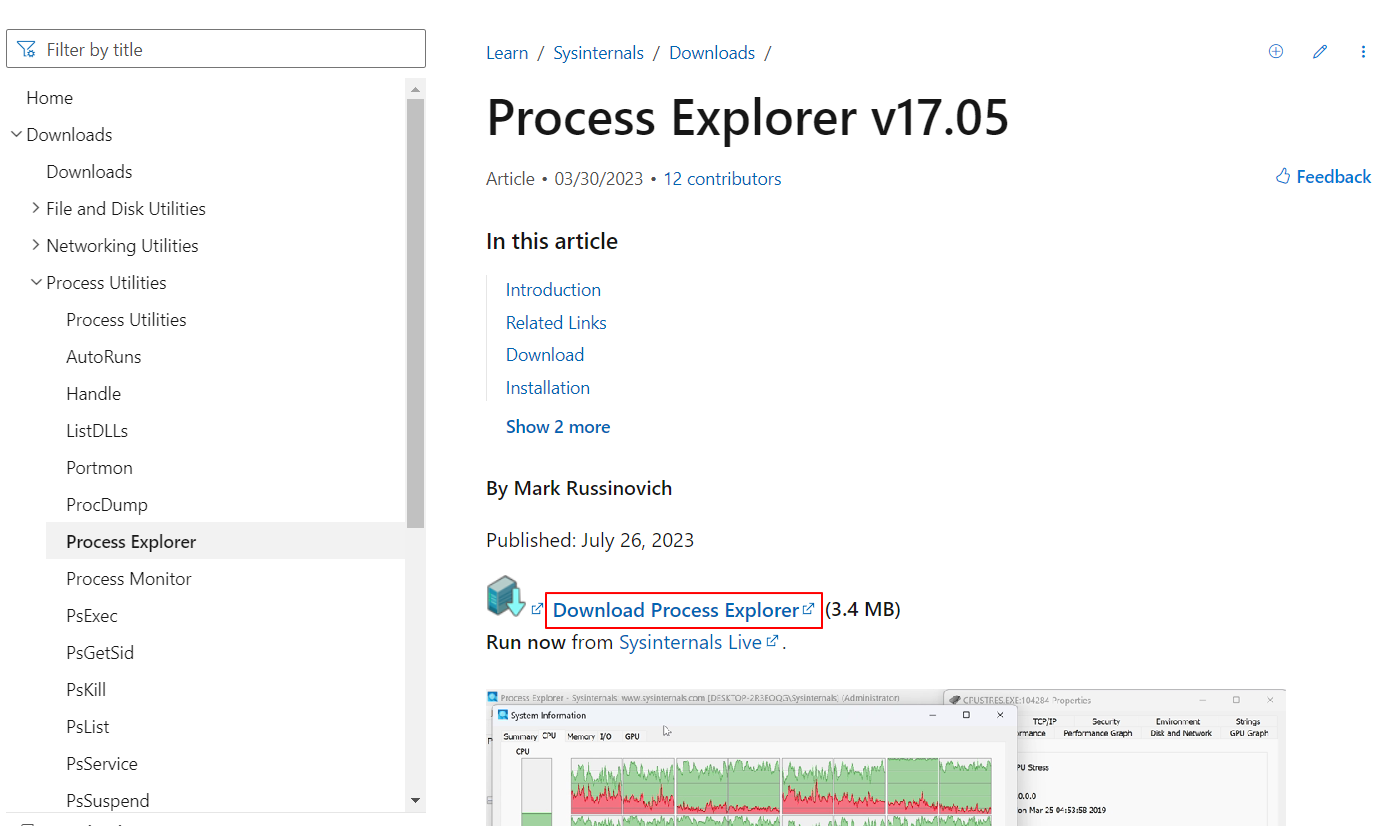Expand Networking Utilities section
The image size is (1397, 826).
[36, 245]
